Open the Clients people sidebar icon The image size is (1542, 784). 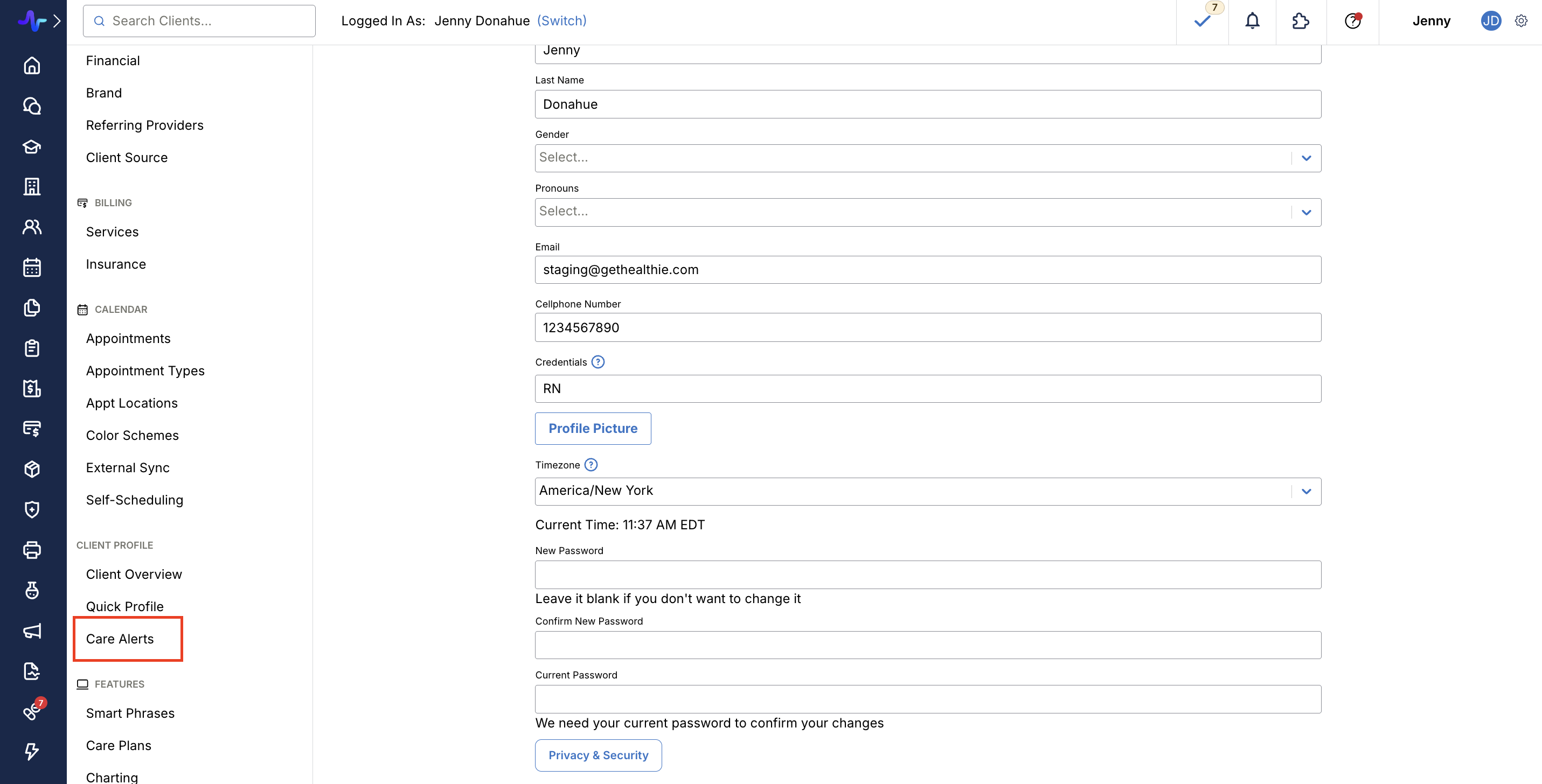[32, 227]
